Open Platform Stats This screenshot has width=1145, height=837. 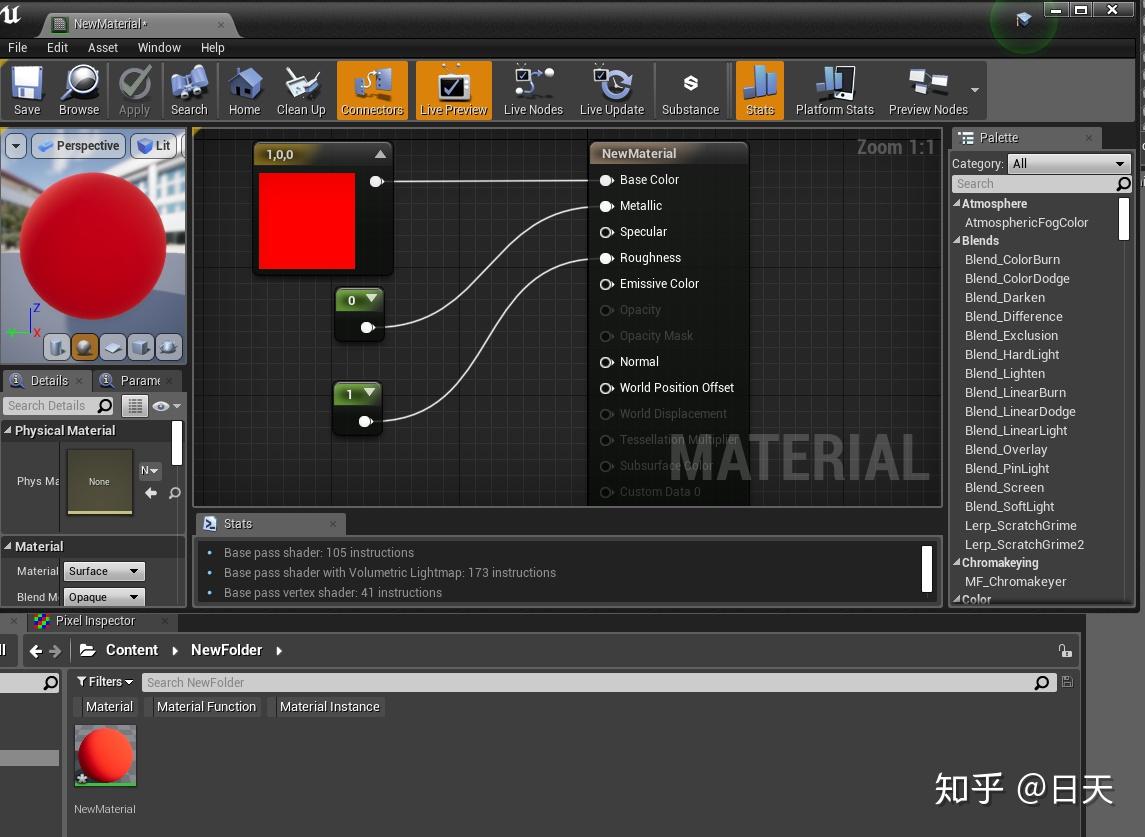[x=834, y=90]
